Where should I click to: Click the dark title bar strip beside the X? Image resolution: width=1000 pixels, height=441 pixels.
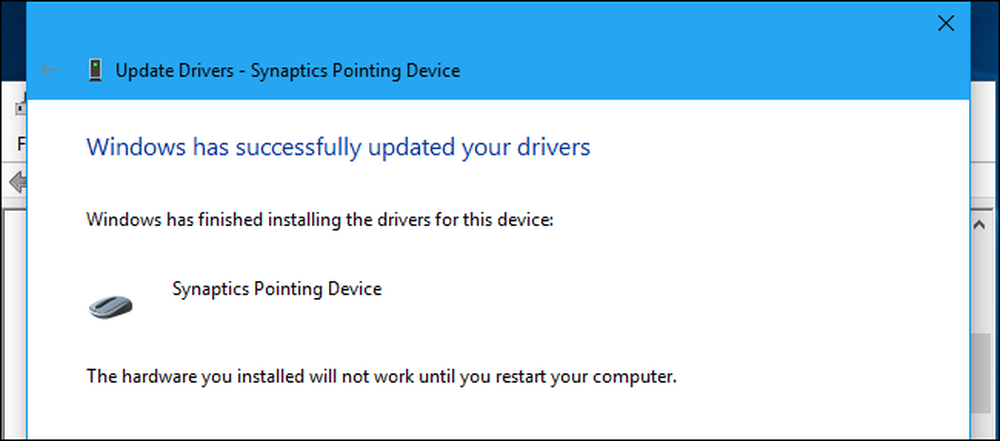tap(984, 38)
